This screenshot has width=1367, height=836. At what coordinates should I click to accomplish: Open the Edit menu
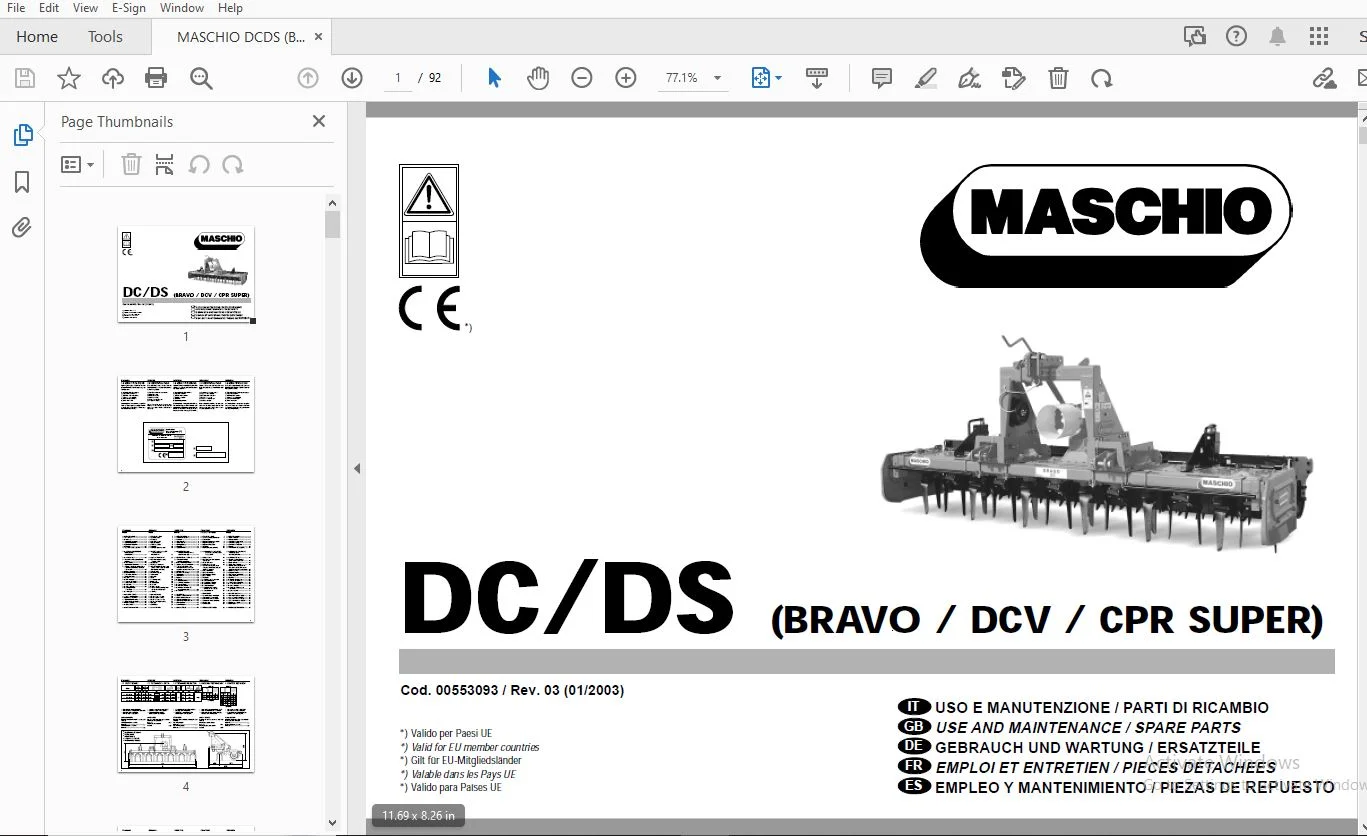click(49, 8)
